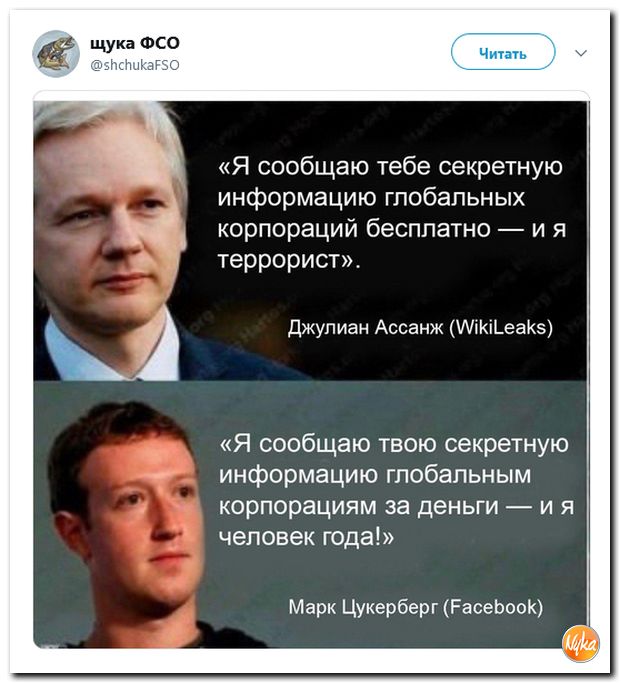Click the word WikiLeaks in parentheses
Viewport: 621px width, 684px height.
click(x=501, y=327)
